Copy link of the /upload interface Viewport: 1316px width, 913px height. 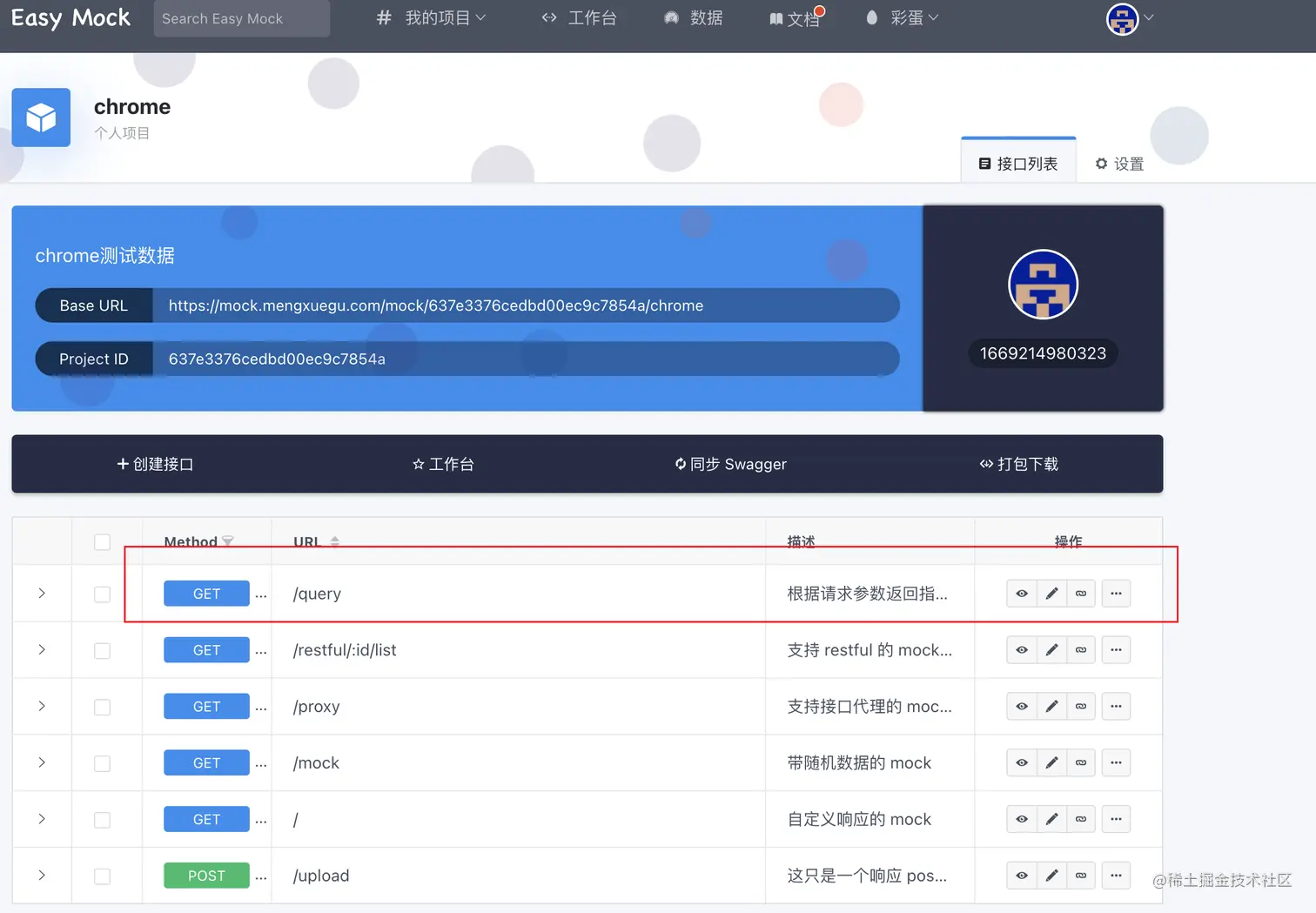tap(1081, 876)
